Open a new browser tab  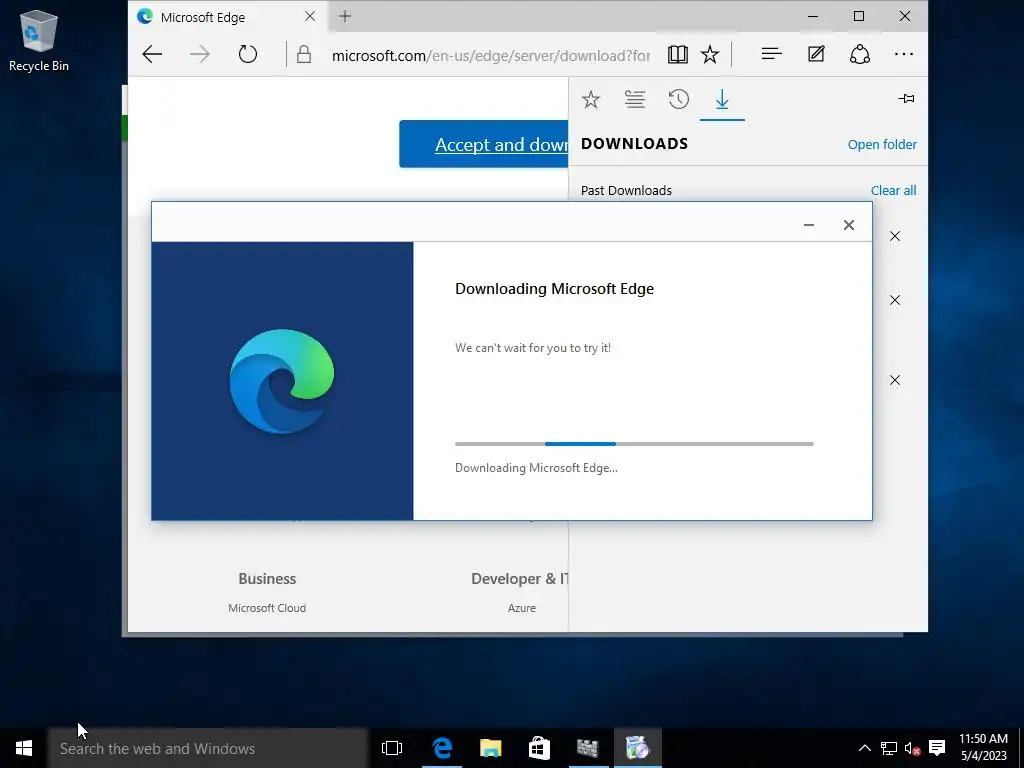click(x=345, y=16)
